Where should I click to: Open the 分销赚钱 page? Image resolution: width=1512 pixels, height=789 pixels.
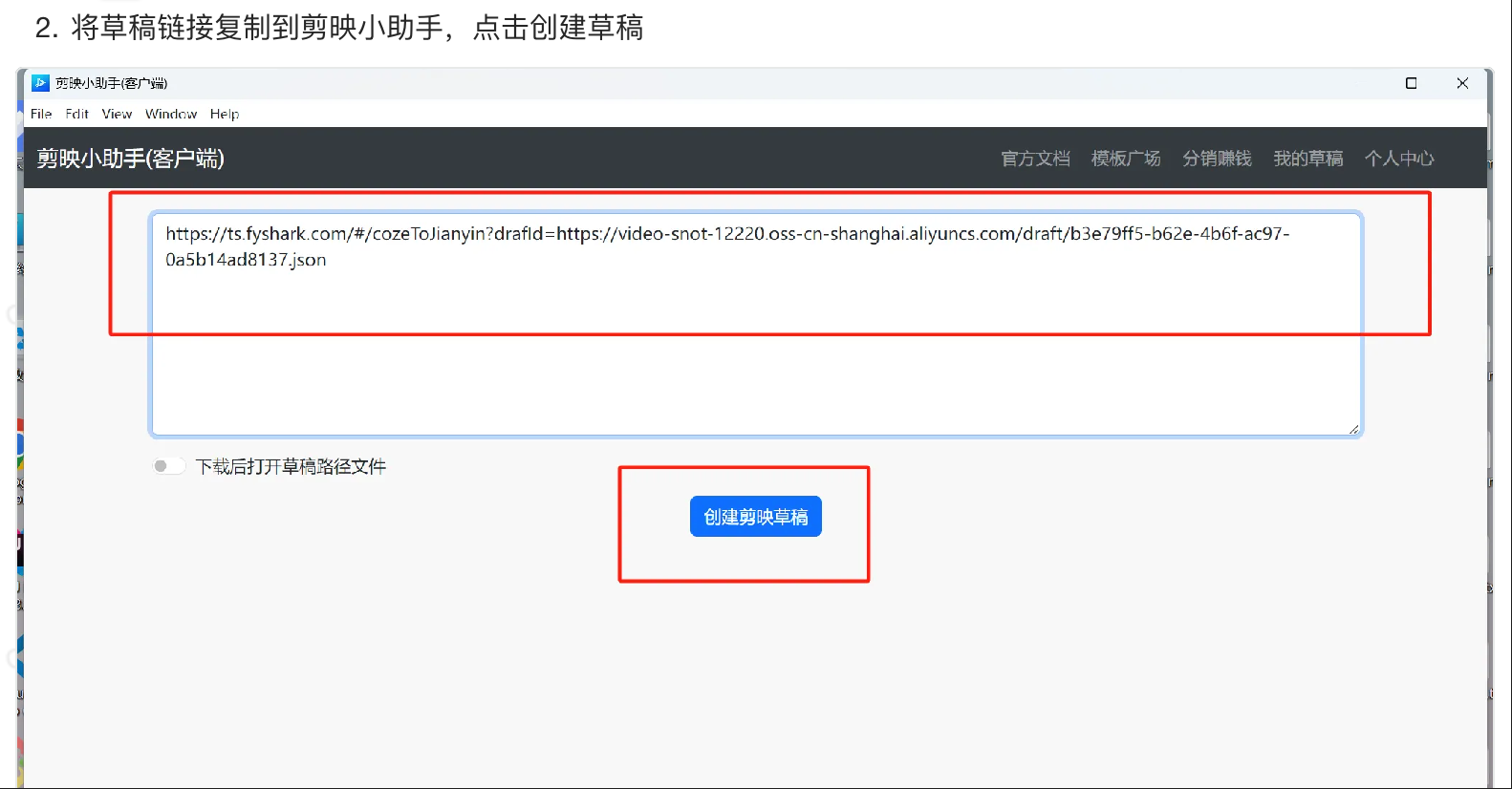(1217, 159)
